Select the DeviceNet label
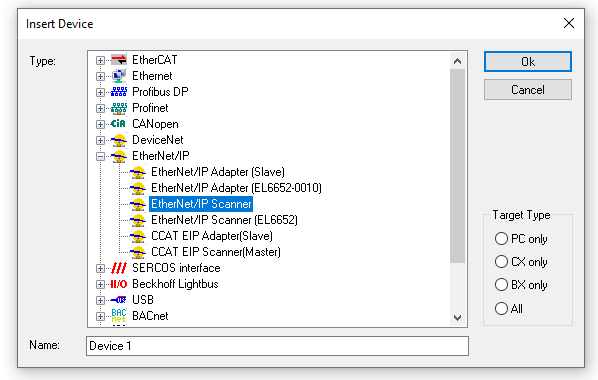This screenshot has height=380, width=598. click(158, 140)
